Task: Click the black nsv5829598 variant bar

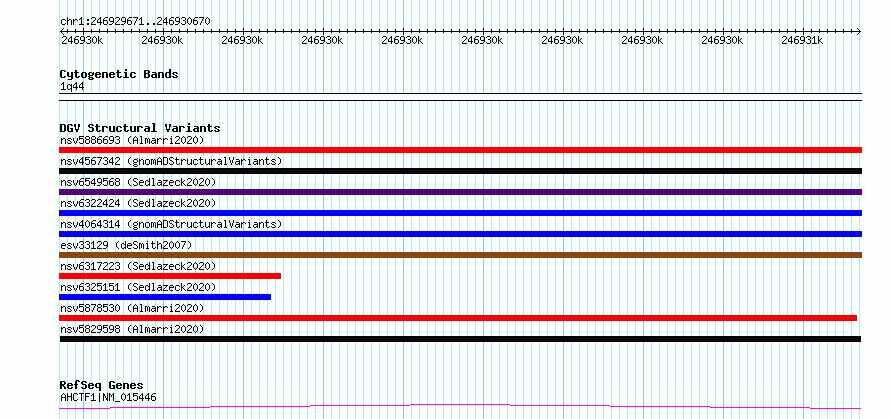Action: (x=460, y=339)
